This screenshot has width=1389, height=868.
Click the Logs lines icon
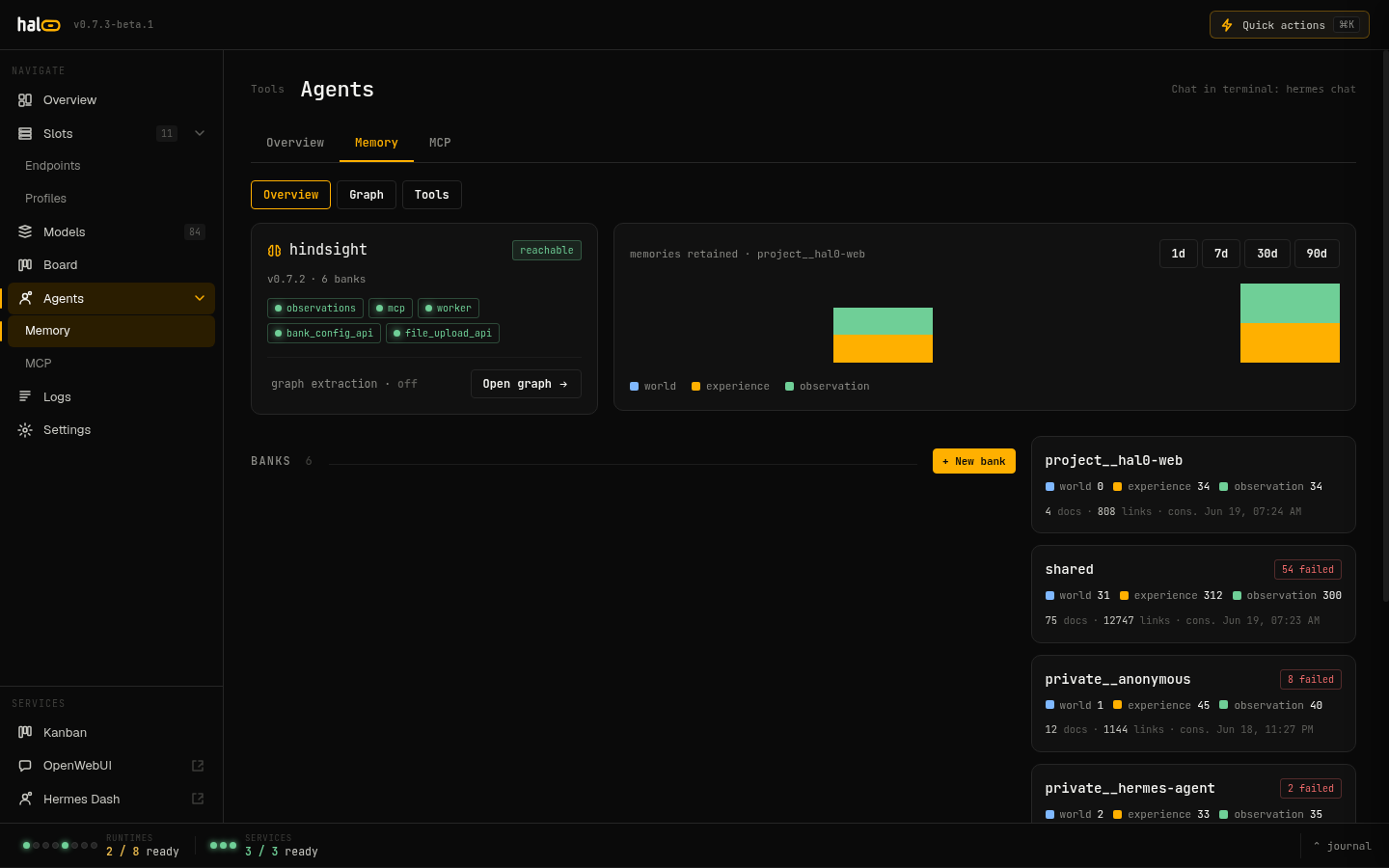point(25,396)
